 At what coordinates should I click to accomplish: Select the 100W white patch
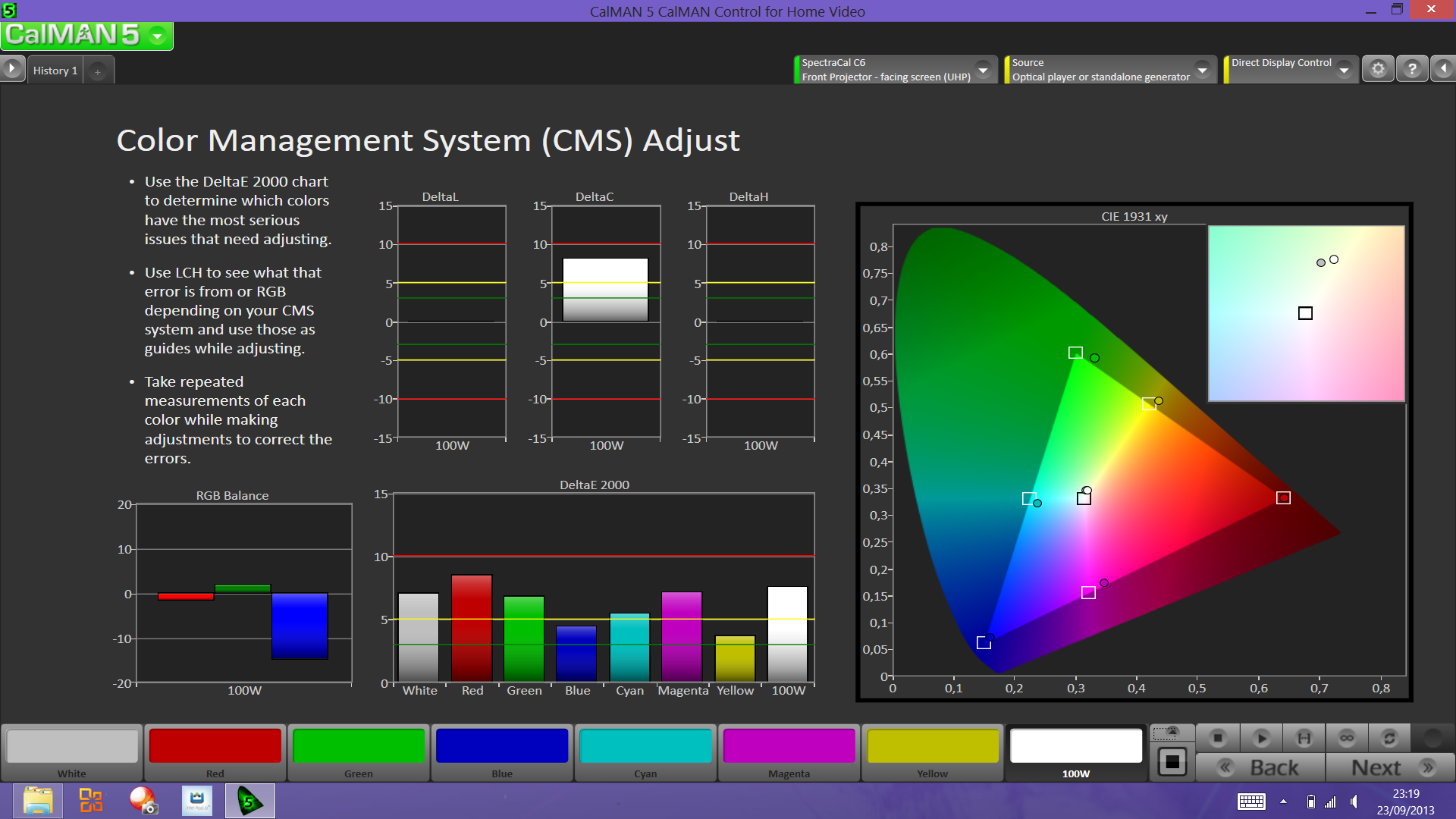point(1076,752)
